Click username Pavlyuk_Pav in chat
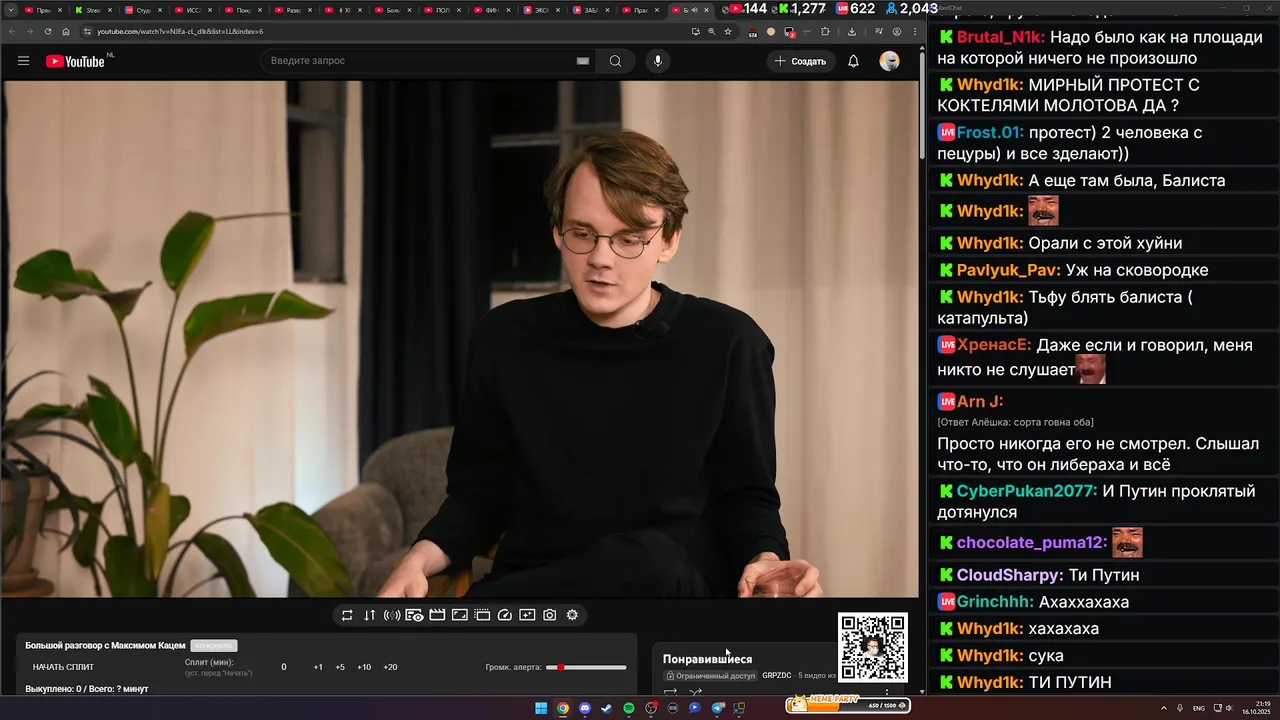The image size is (1280, 720). 1008,270
